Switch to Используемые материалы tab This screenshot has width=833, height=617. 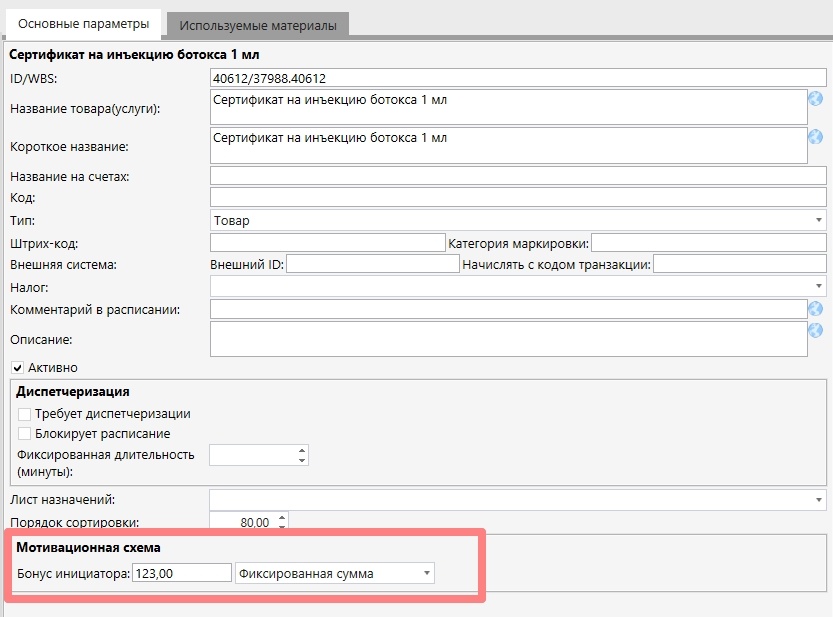tap(258, 24)
